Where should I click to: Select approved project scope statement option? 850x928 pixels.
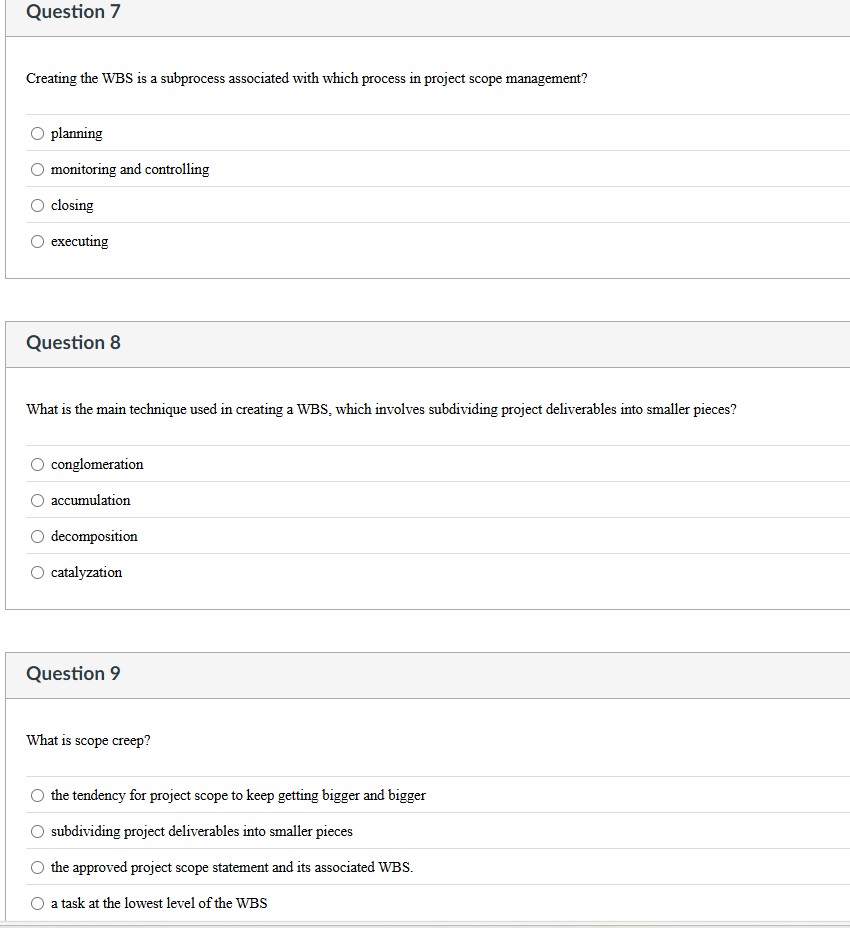pos(37,866)
